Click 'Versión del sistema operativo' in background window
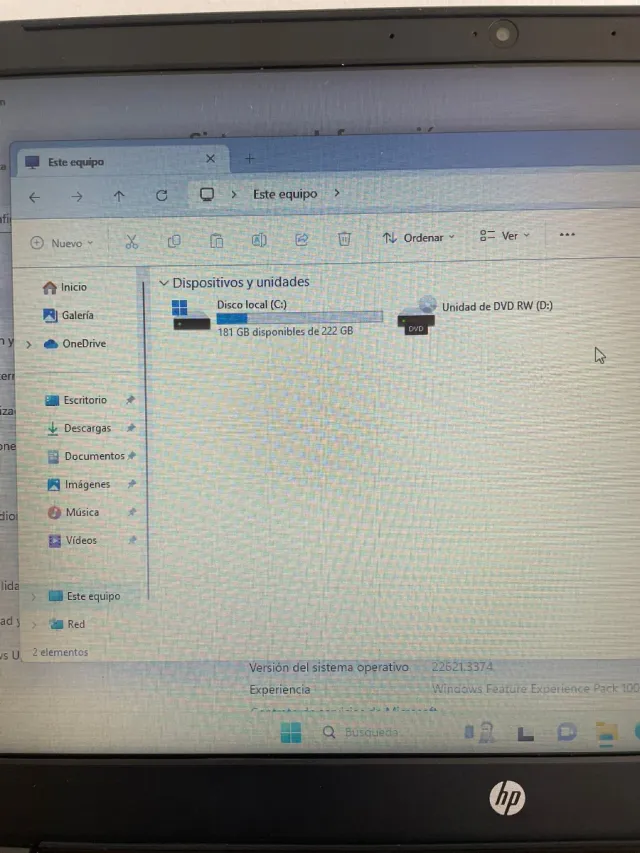Image resolution: width=640 pixels, height=853 pixels. (x=329, y=667)
